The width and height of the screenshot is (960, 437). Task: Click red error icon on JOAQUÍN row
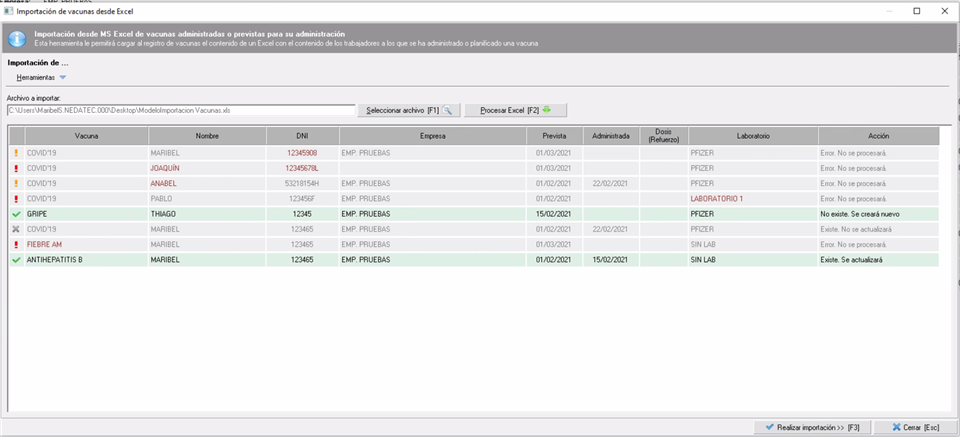16,168
